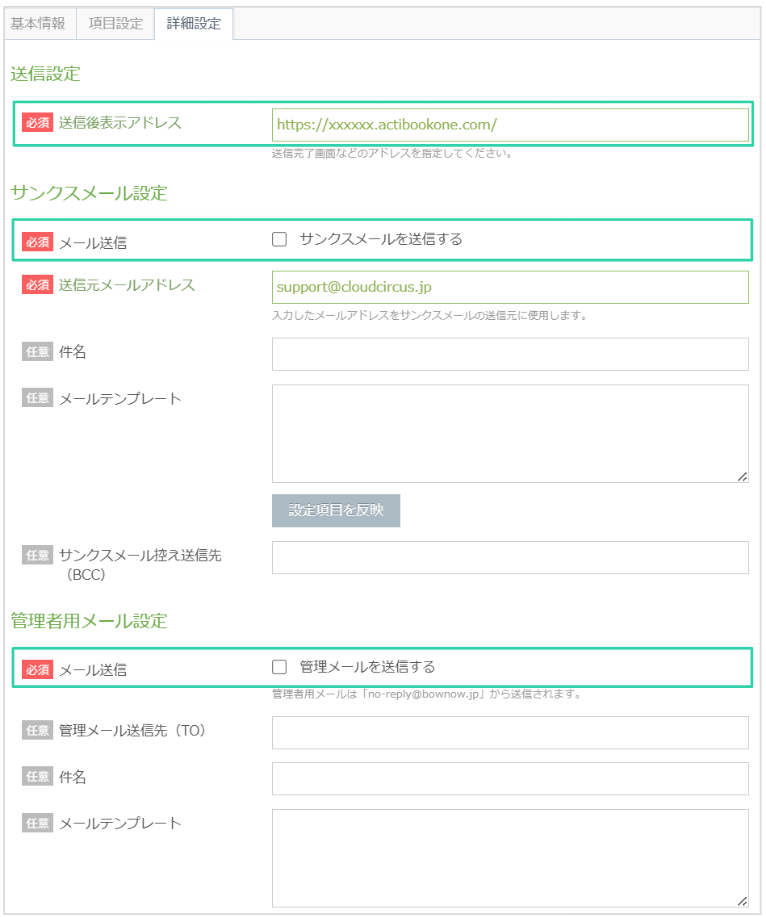766x917 pixels.
Task: Focus the 送信元メールアドレス input field
Action: point(510,287)
